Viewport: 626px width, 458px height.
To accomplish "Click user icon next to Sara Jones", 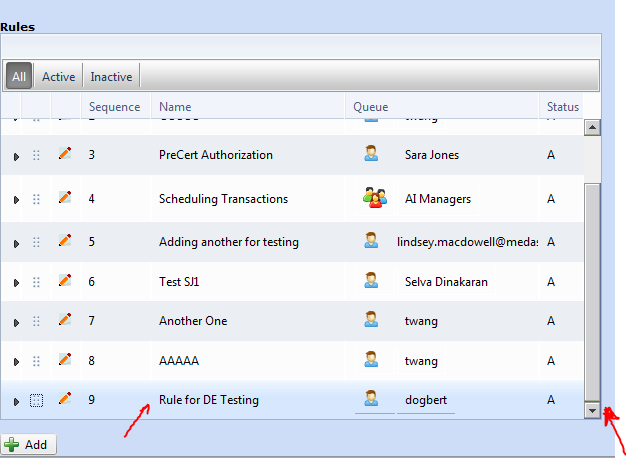I will (372, 154).
